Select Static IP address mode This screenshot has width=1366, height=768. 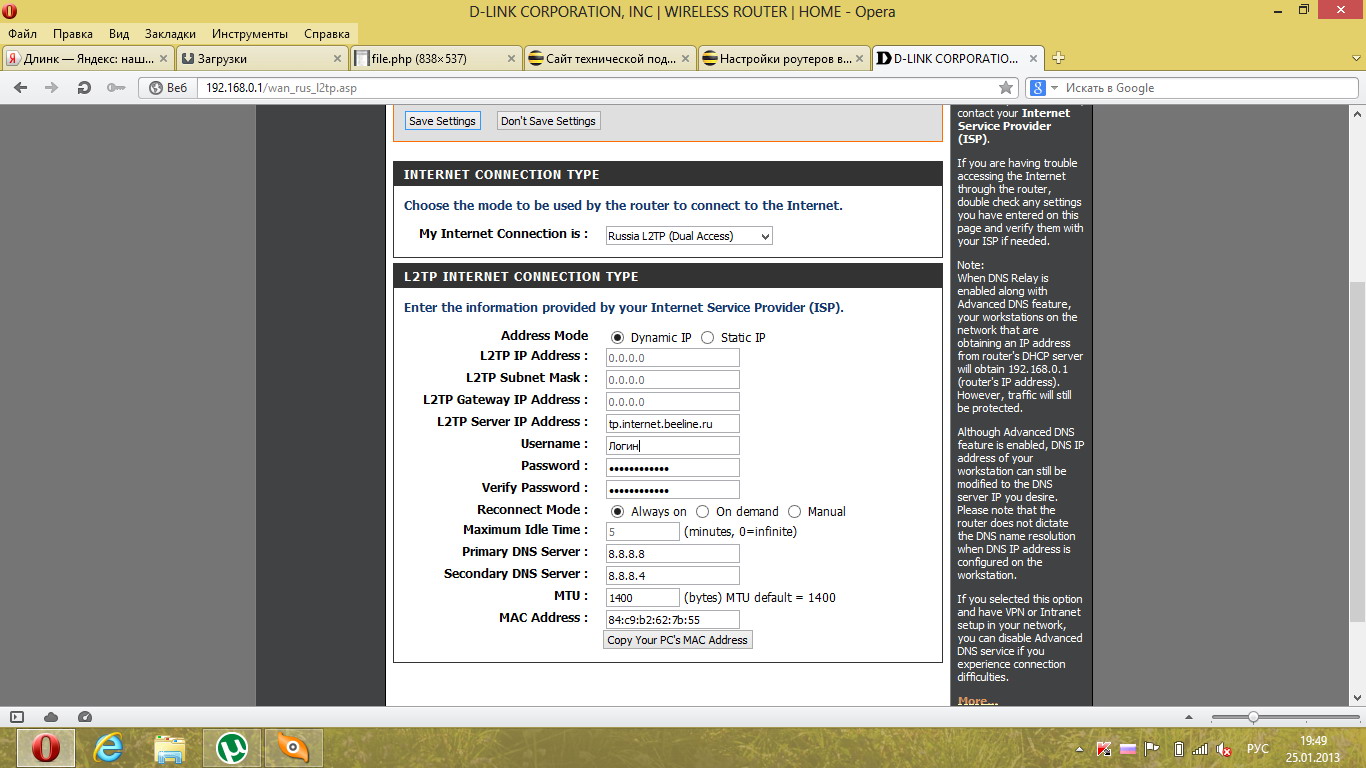tap(708, 338)
